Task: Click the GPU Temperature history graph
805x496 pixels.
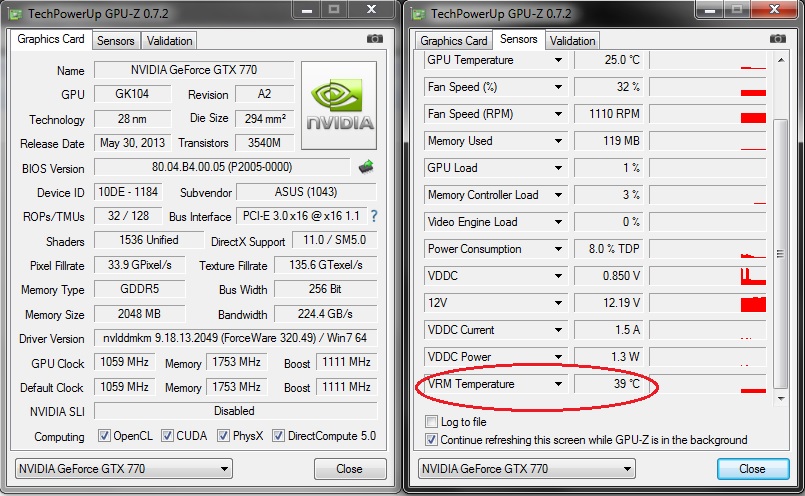Action: point(708,60)
